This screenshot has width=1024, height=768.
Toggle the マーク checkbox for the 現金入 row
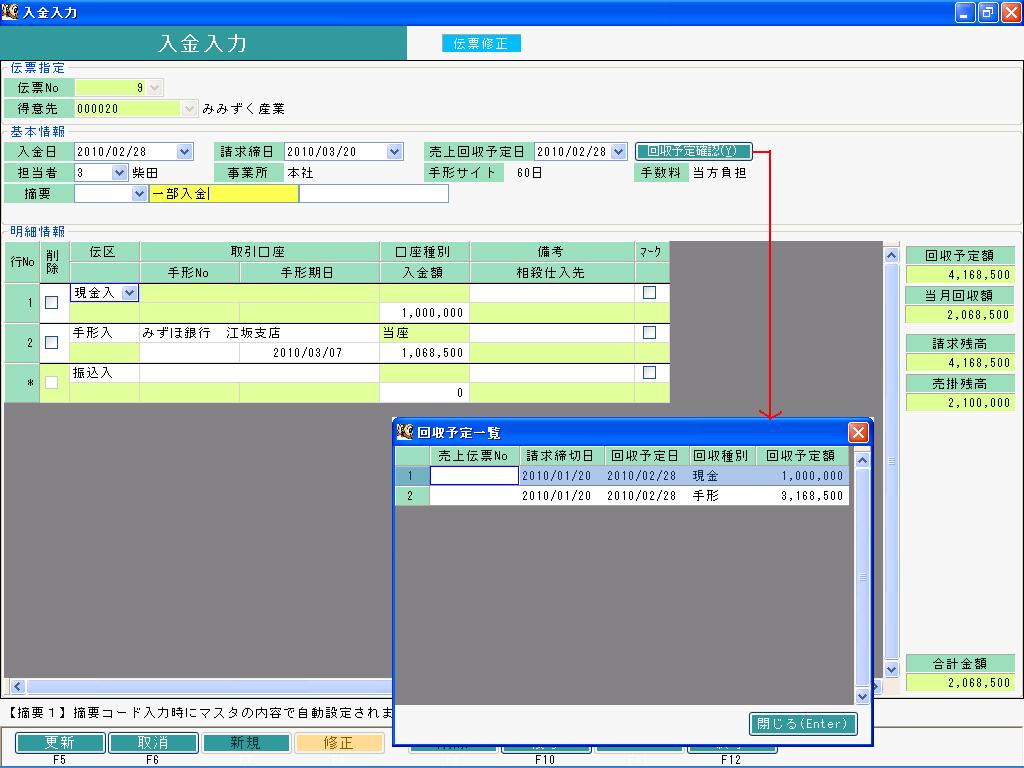click(649, 293)
